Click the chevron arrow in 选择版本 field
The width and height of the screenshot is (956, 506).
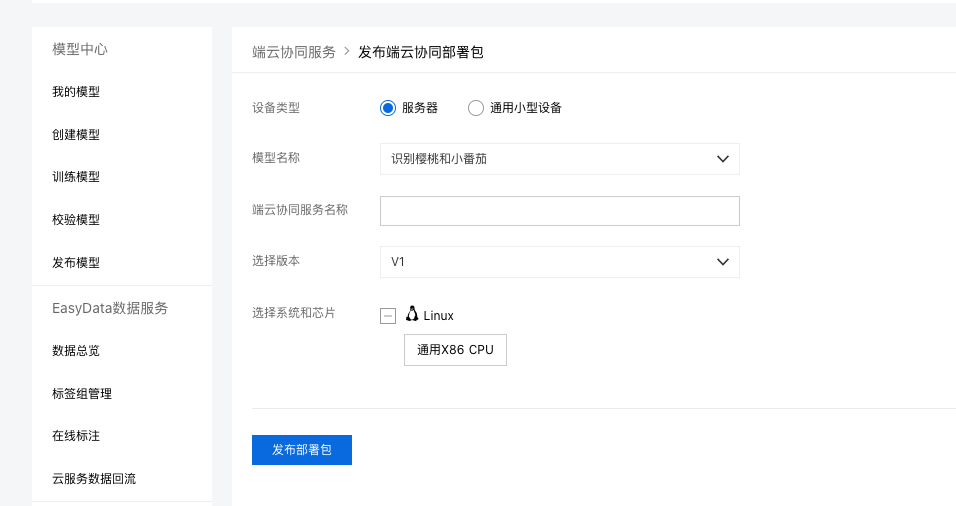tap(722, 262)
